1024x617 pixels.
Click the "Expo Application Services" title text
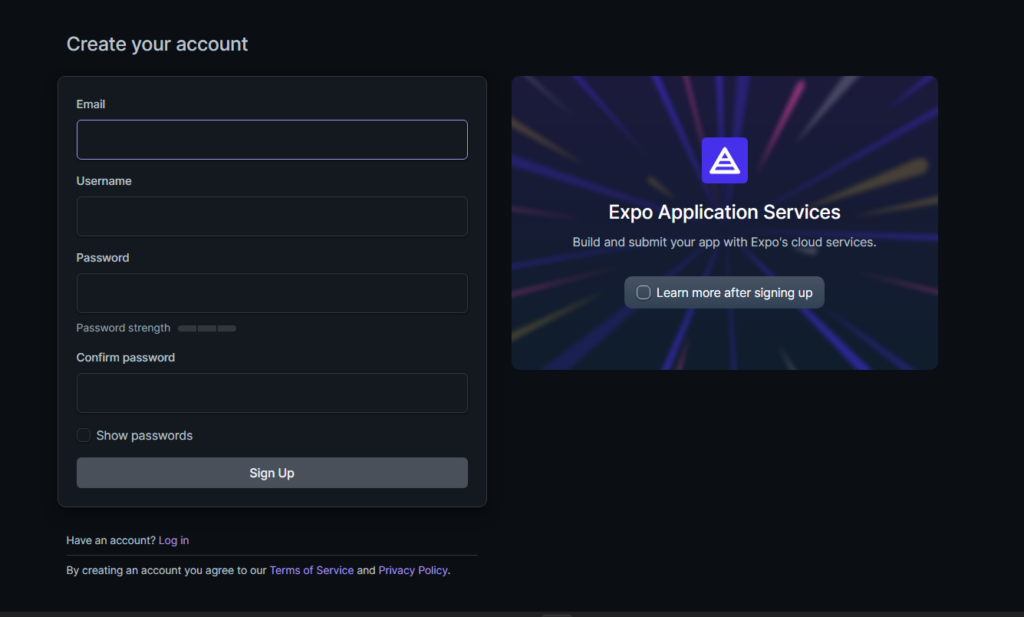point(724,212)
